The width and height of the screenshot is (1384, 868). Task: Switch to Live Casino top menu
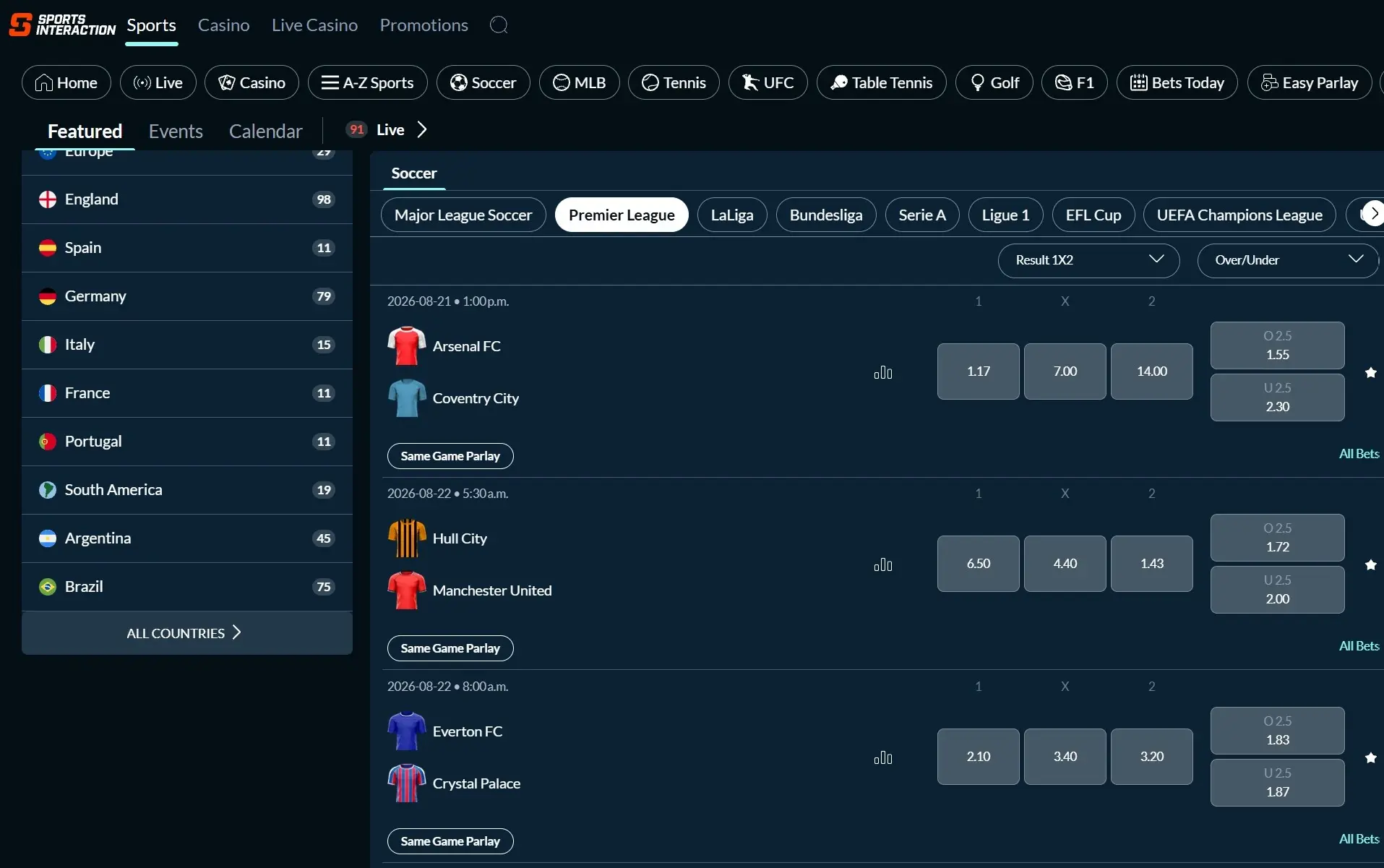pyautogui.click(x=315, y=25)
